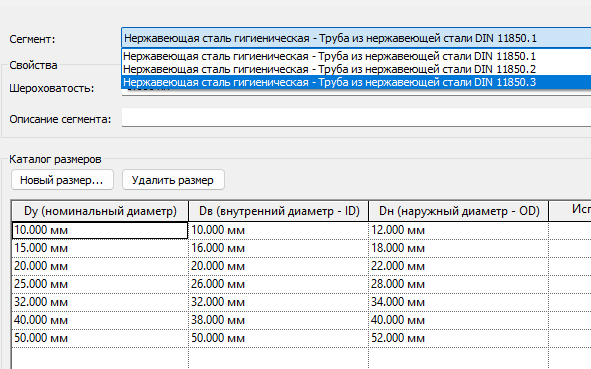Click the Dy (номинальный диаметр) column header
Viewport: 591px width, 369px height.
tap(100, 211)
